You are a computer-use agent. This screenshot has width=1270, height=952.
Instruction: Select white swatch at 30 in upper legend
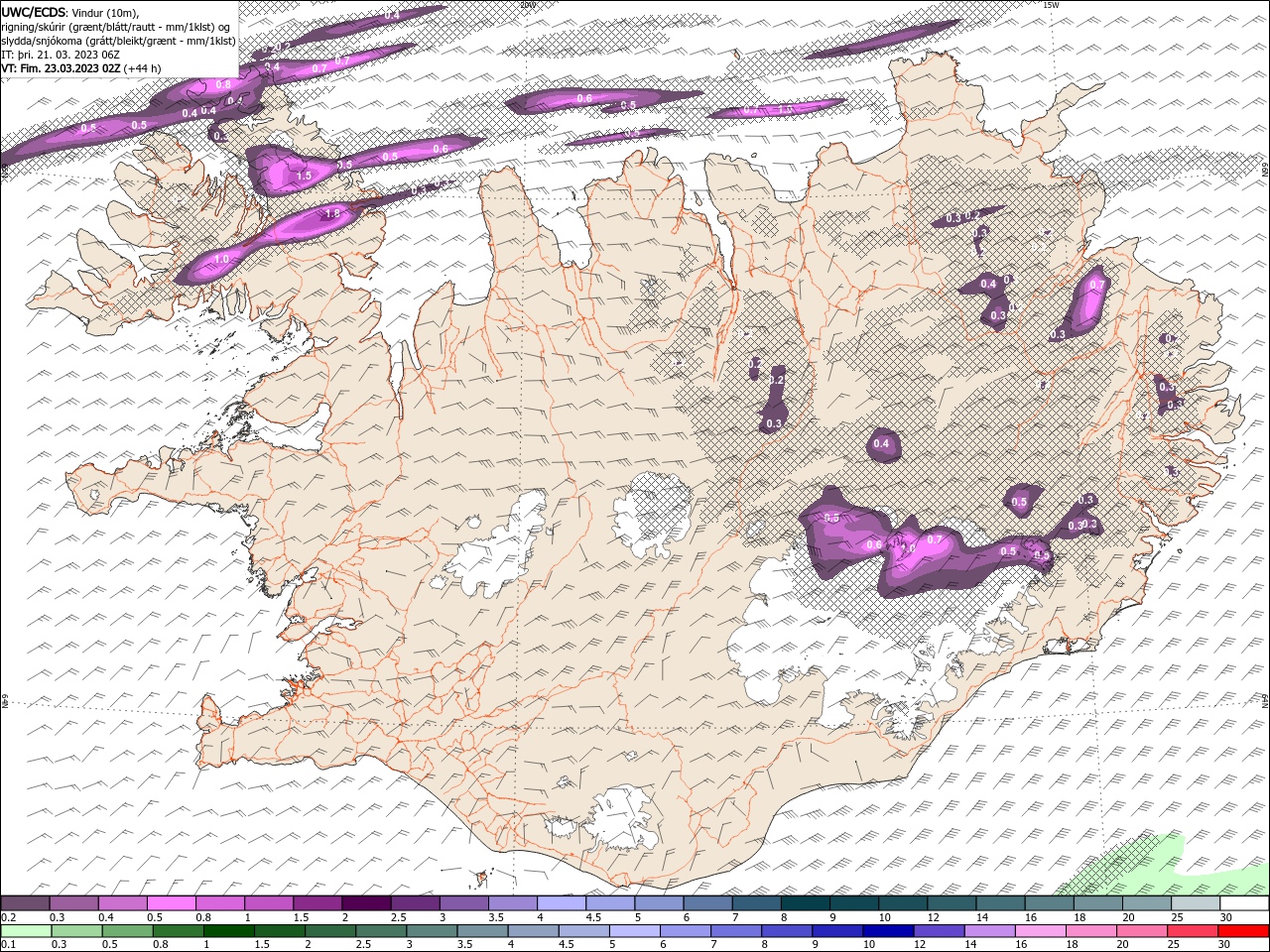pyautogui.click(x=1244, y=902)
